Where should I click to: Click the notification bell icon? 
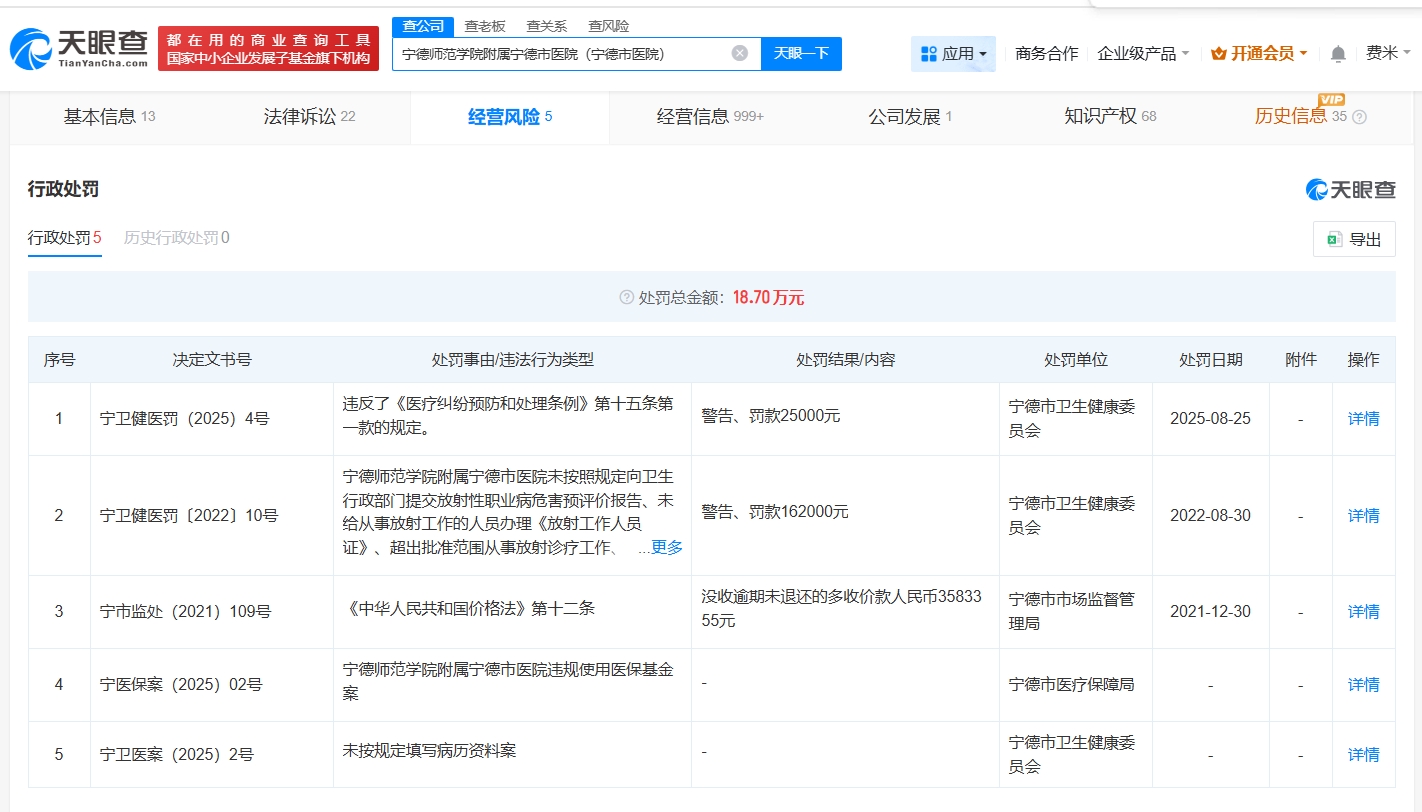[x=1338, y=54]
